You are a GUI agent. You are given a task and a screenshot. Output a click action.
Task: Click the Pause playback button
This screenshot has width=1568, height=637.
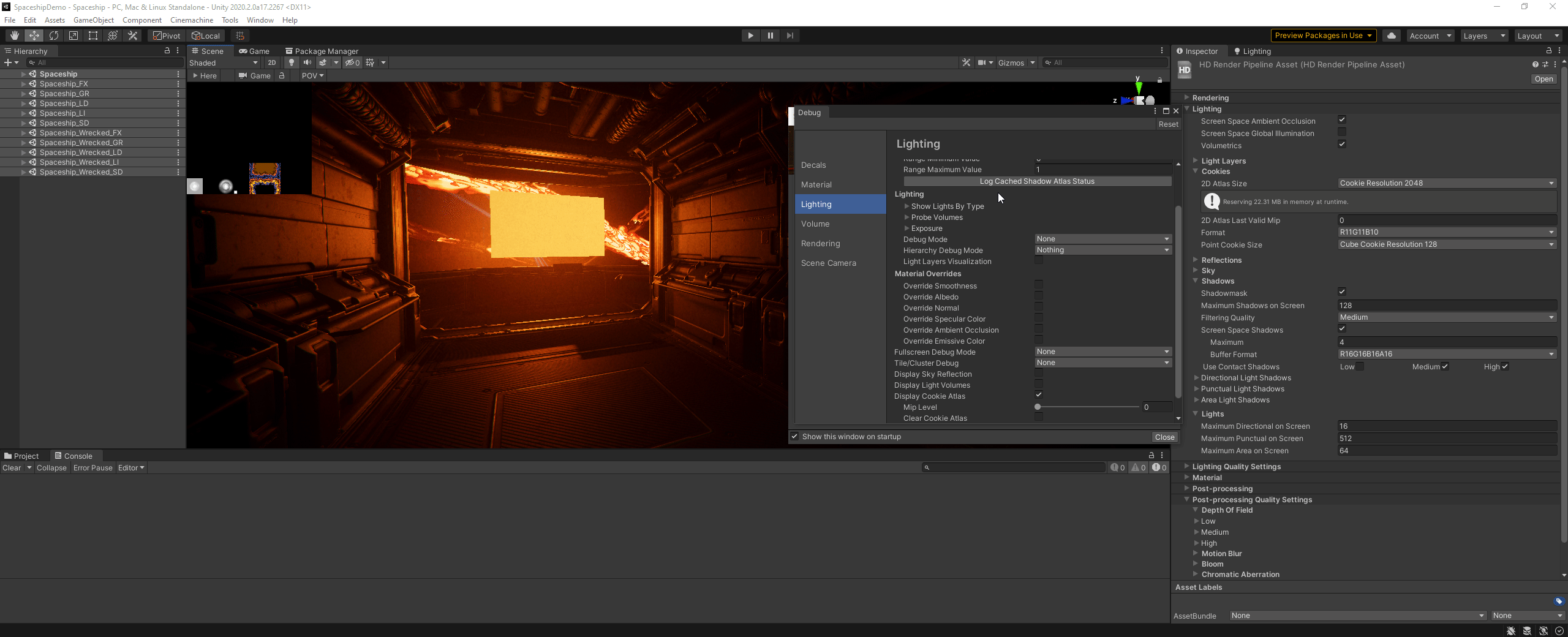pos(770,36)
